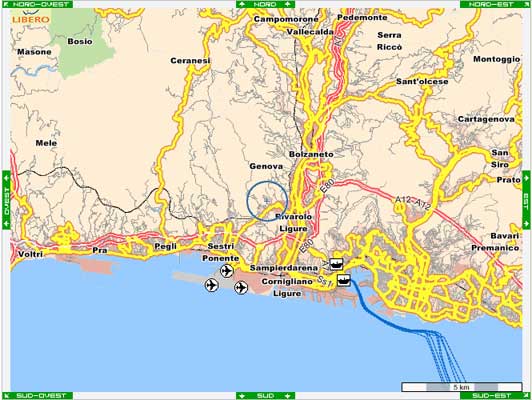This screenshot has height=400, width=532.
Task: Click the A12 motorway label
Action: [413, 202]
